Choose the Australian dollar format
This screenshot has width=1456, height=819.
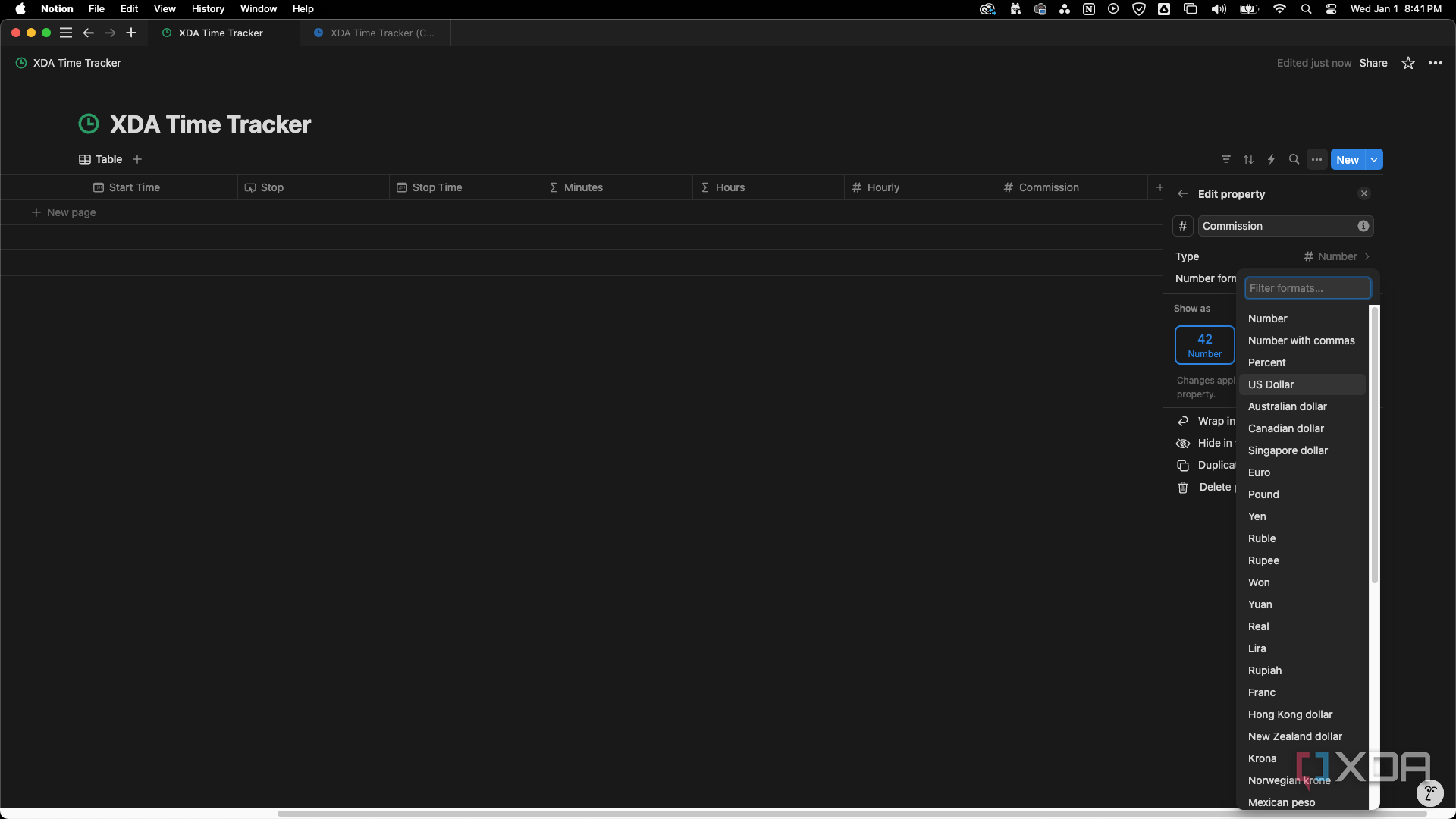click(x=1302, y=406)
